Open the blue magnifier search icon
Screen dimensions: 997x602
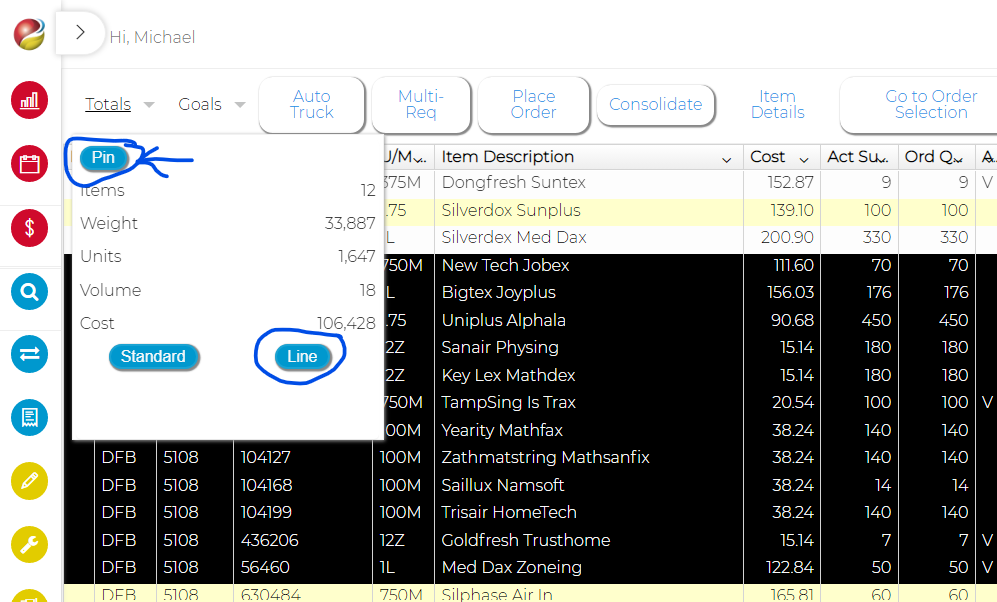[29, 292]
